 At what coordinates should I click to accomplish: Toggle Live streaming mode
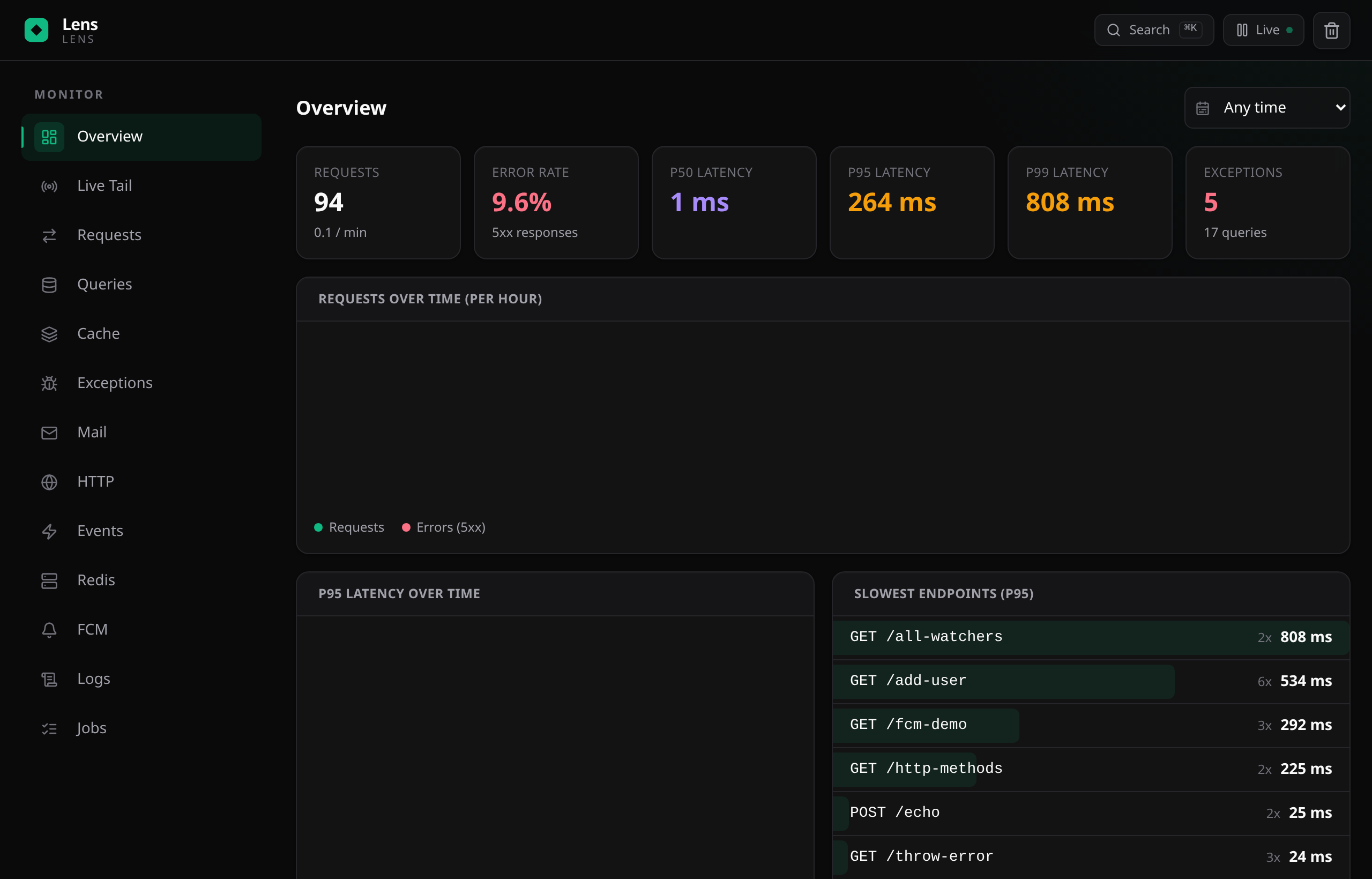(1264, 30)
